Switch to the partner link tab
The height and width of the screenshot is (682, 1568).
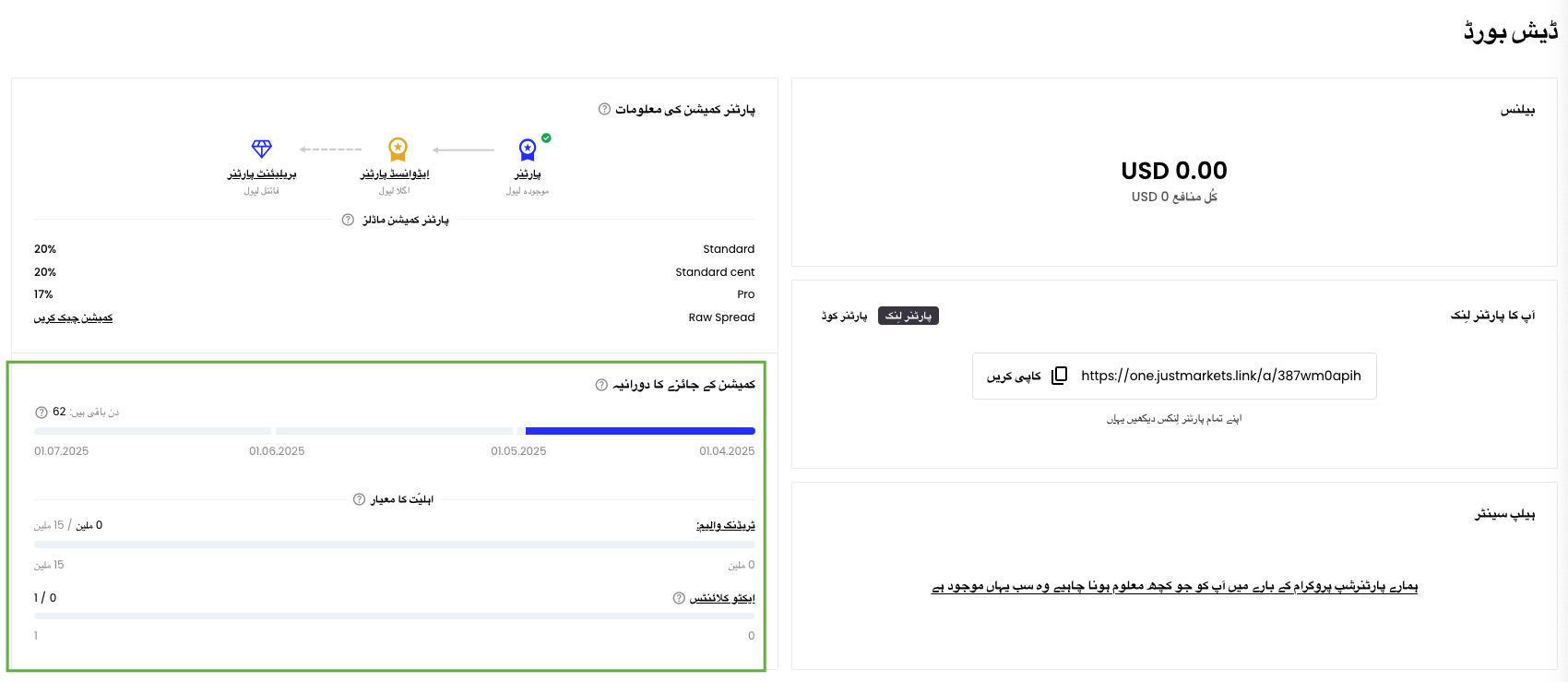(x=909, y=316)
